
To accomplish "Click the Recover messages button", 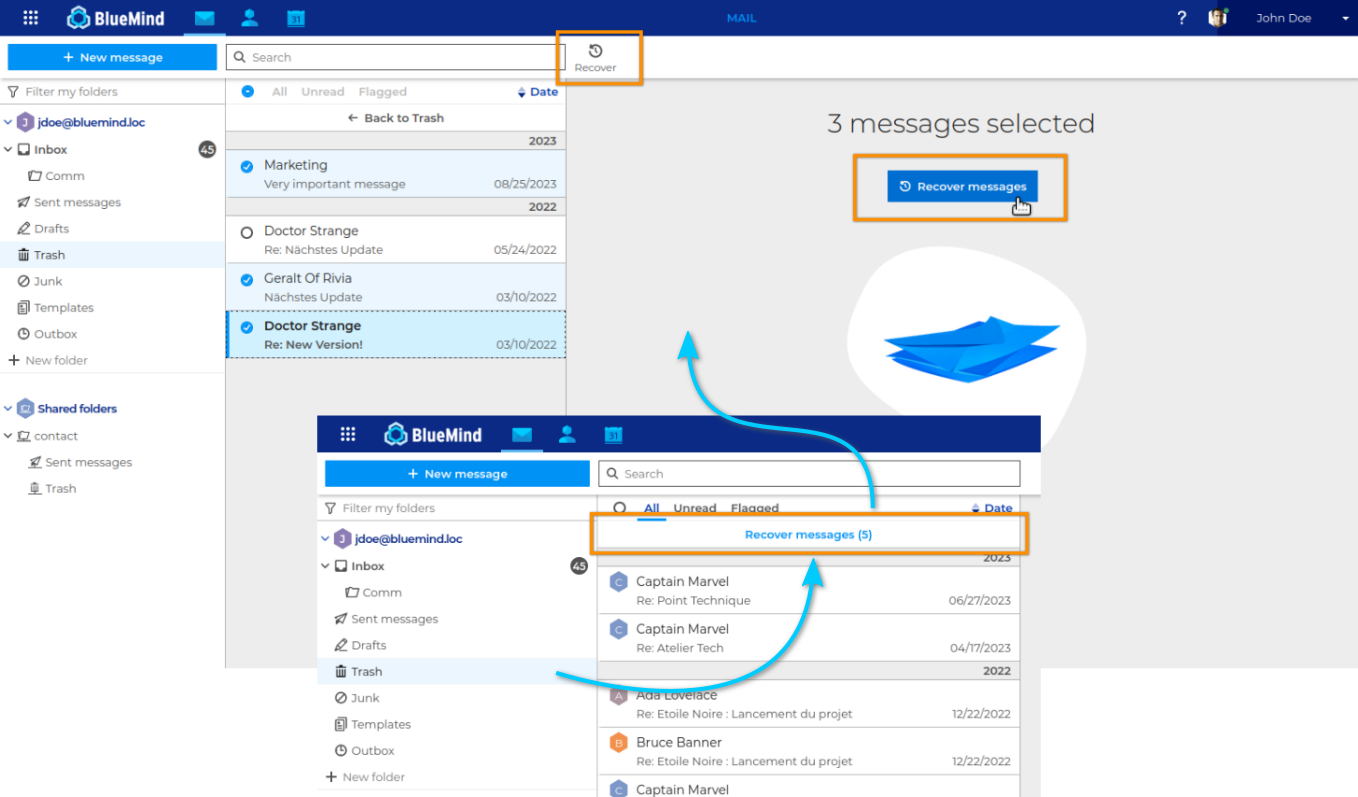I will point(962,186).
